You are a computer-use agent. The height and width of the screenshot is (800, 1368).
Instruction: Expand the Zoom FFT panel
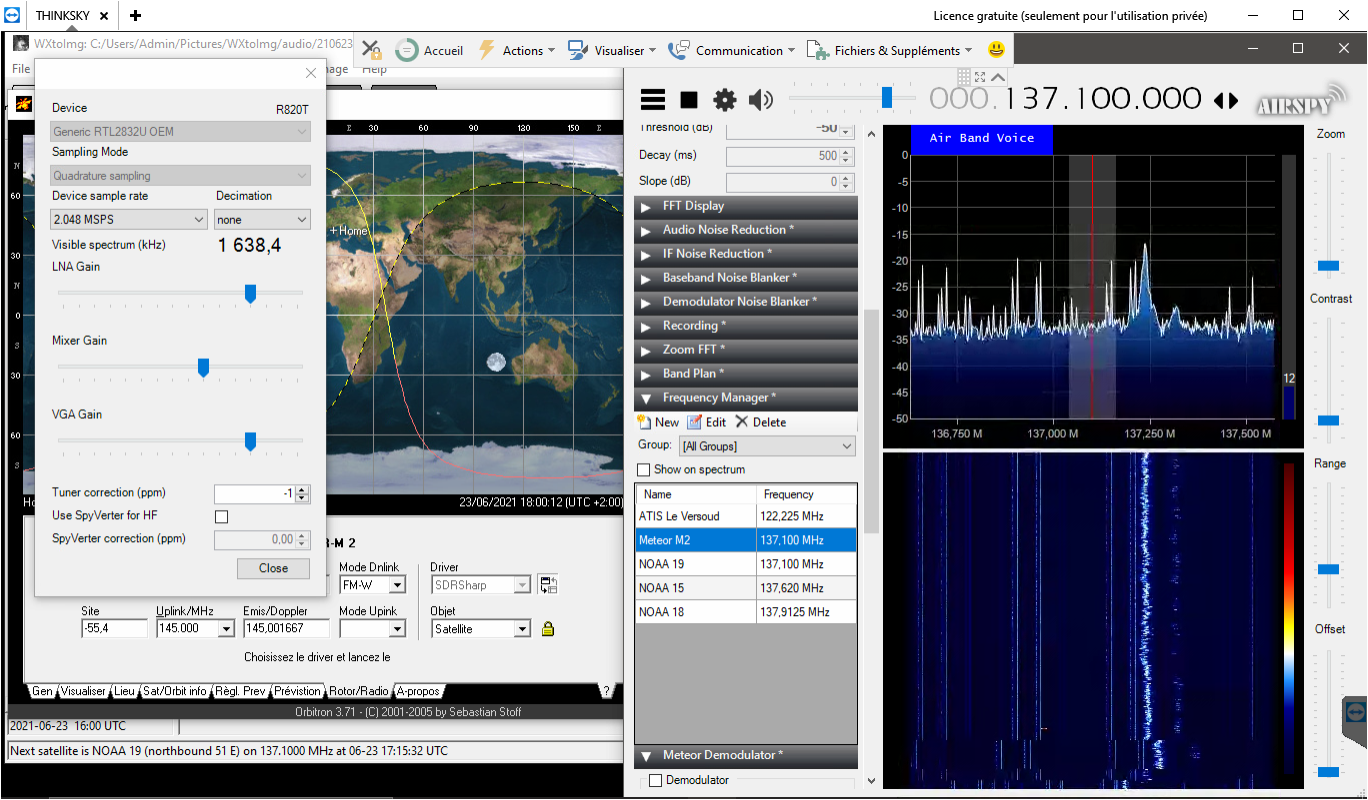[746, 350]
